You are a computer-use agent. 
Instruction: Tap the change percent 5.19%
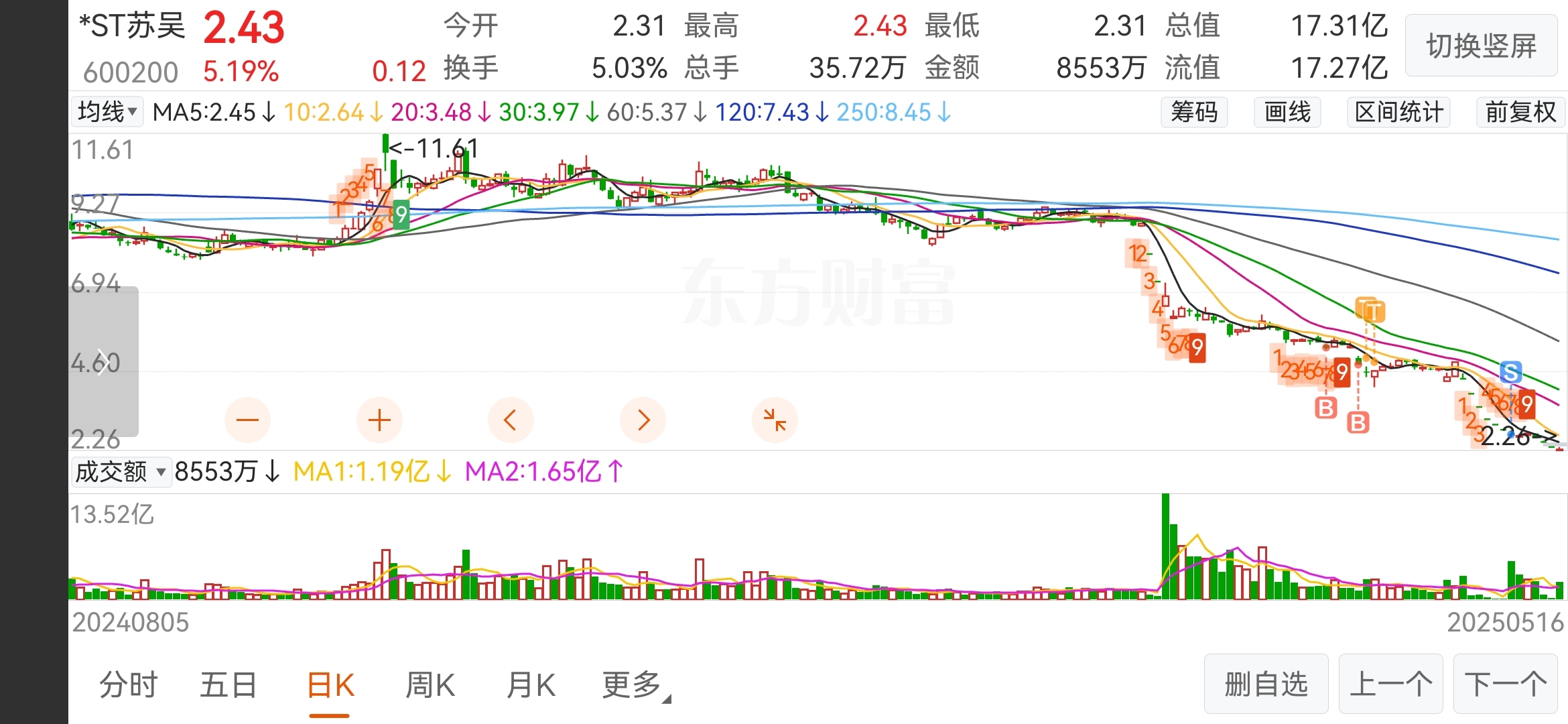[x=241, y=71]
